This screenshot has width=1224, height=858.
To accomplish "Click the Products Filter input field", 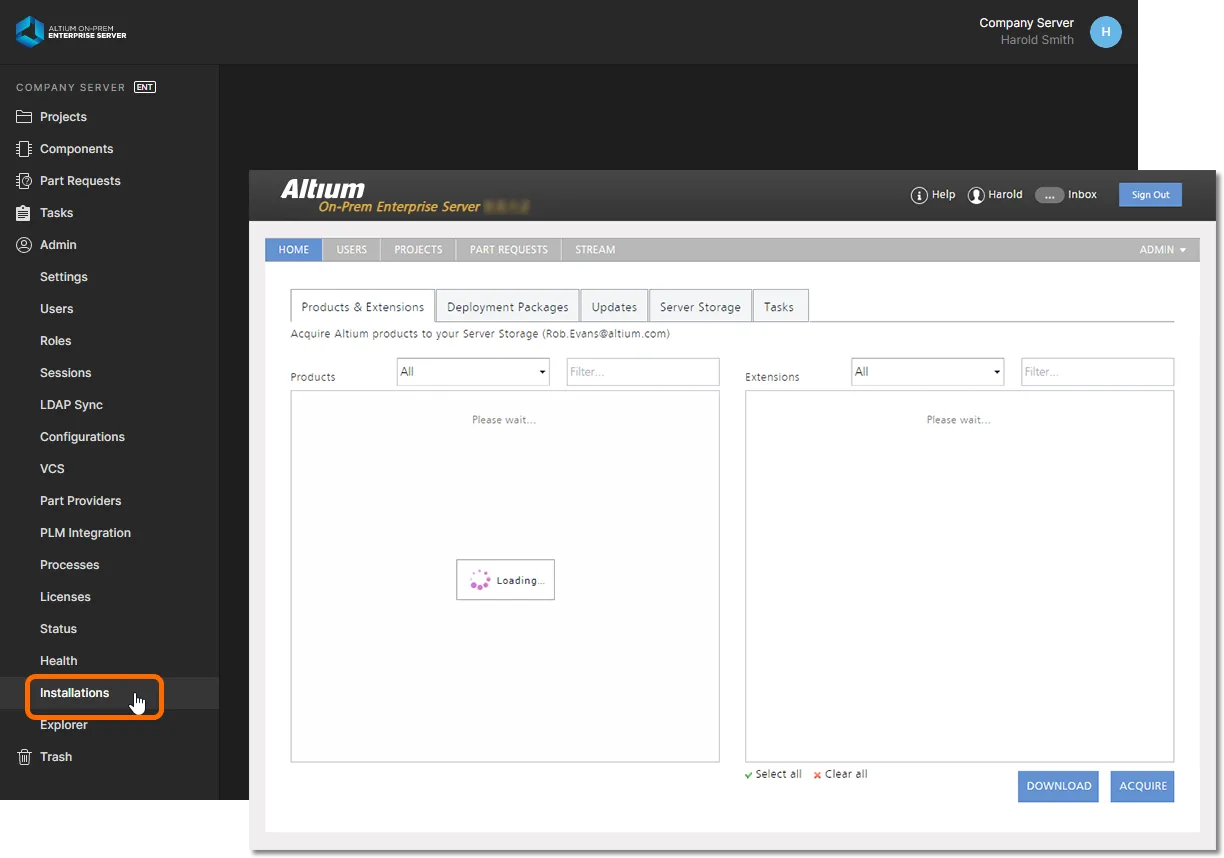I will (x=643, y=372).
